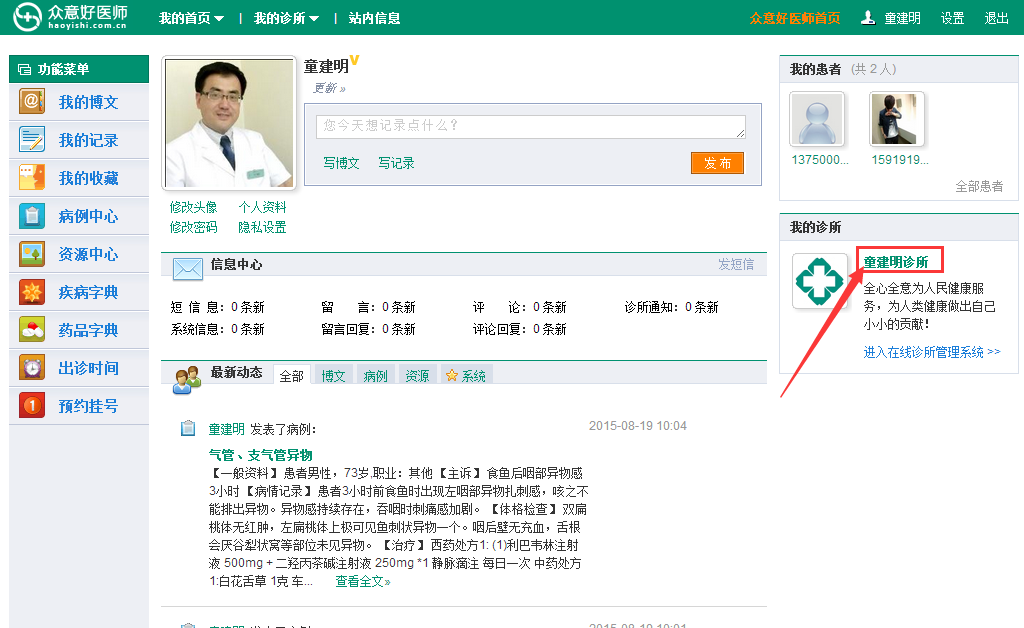Open the 个人资料 link
This screenshot has height=628, width=1024.
pyautogui.click(x=263, y=207)
